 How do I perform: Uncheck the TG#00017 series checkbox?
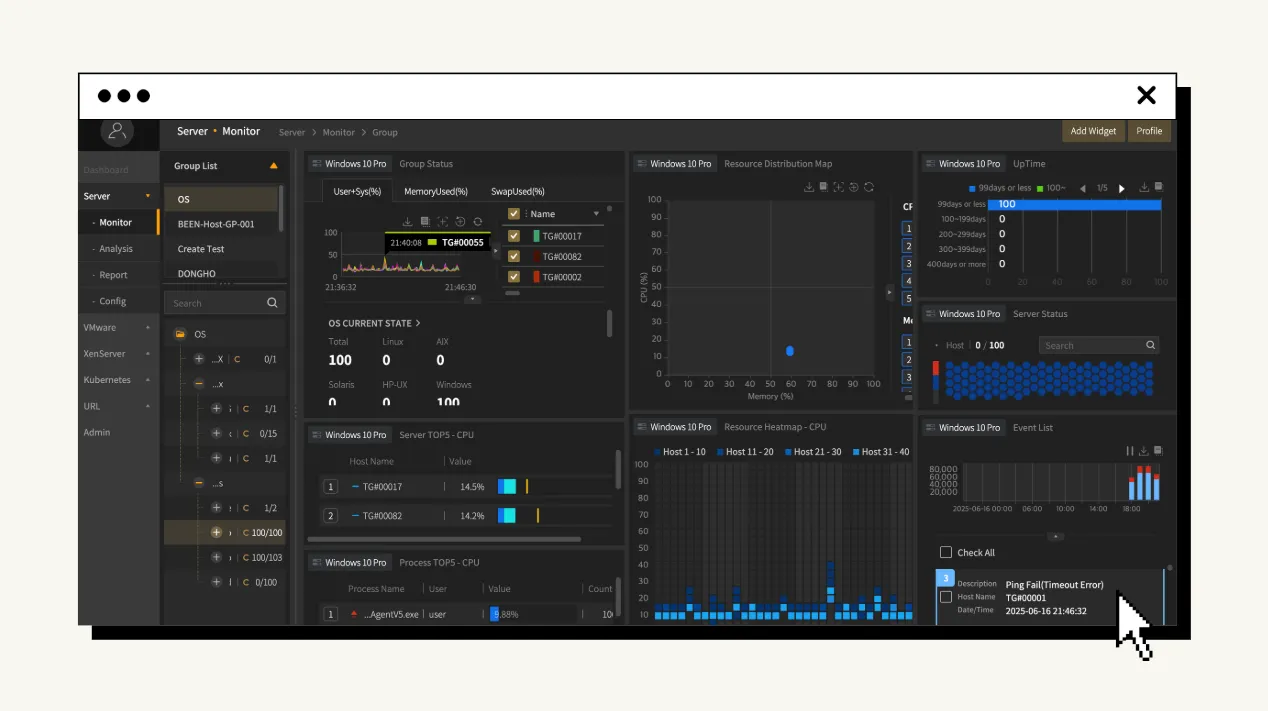pyautogui.click(x=514, y=236)
